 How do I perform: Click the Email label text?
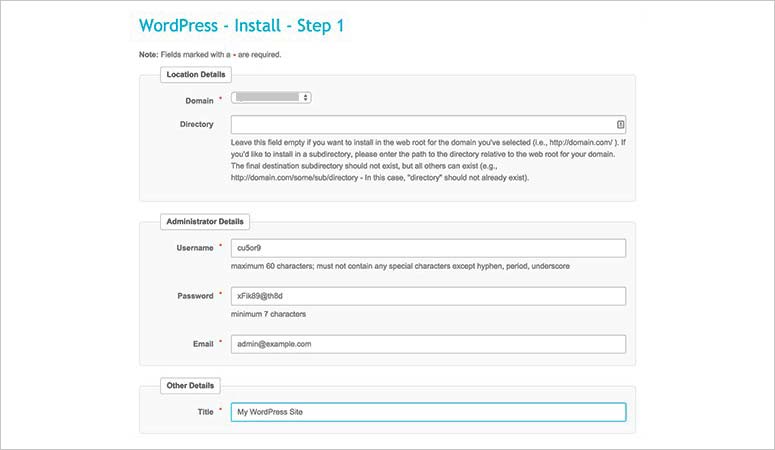(x=202, y=342)
